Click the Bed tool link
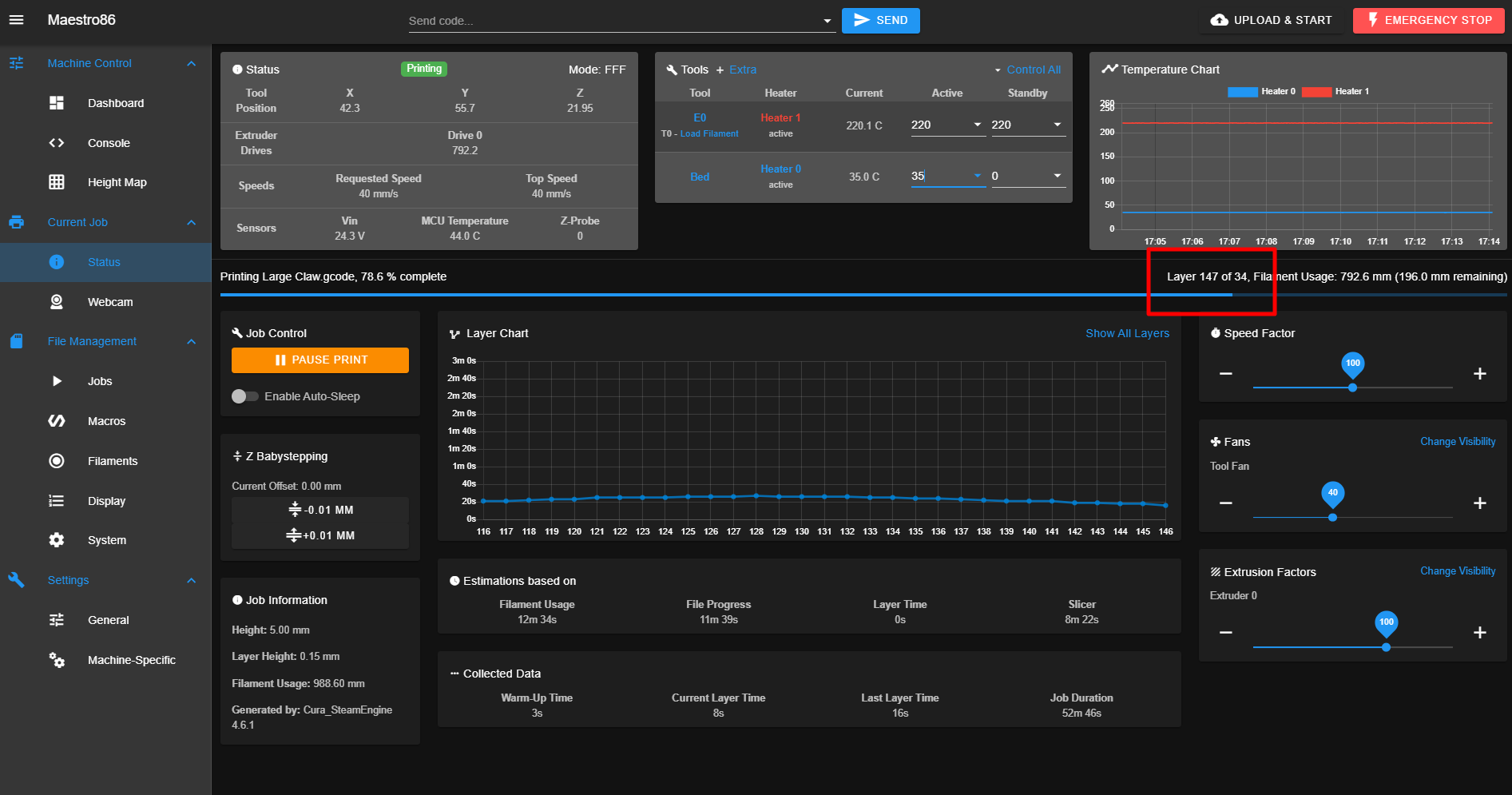1512x795 pixels. (700, 177)
